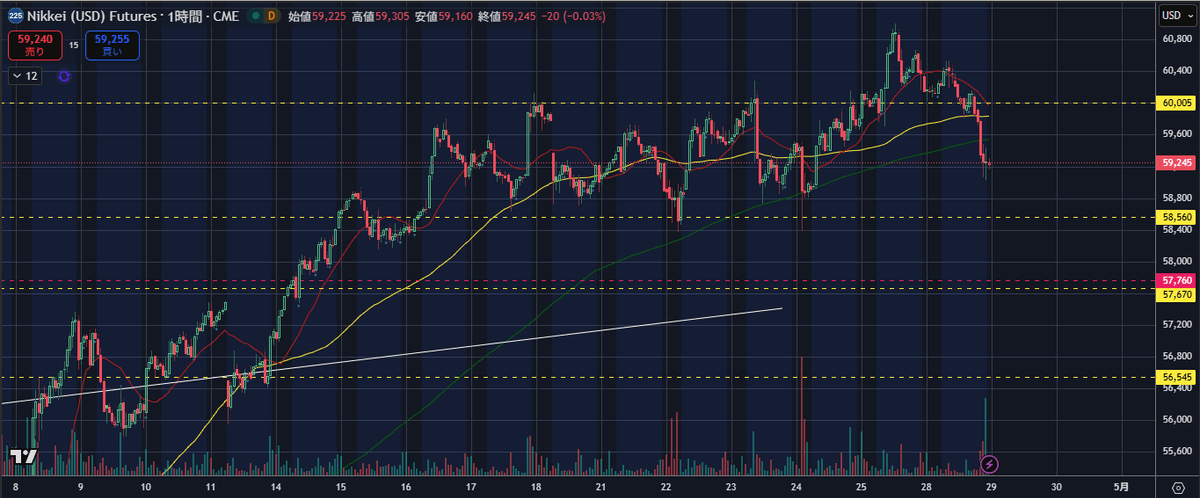Click the orange D data badge
This screenshot has width=1200, height=498.
click(270, 16)
